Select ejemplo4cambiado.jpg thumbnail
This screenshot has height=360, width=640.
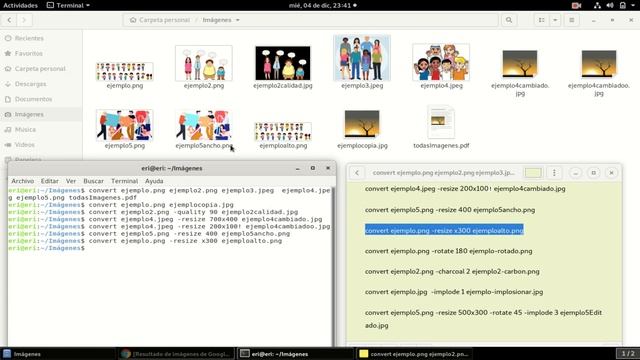pos(520,64)
